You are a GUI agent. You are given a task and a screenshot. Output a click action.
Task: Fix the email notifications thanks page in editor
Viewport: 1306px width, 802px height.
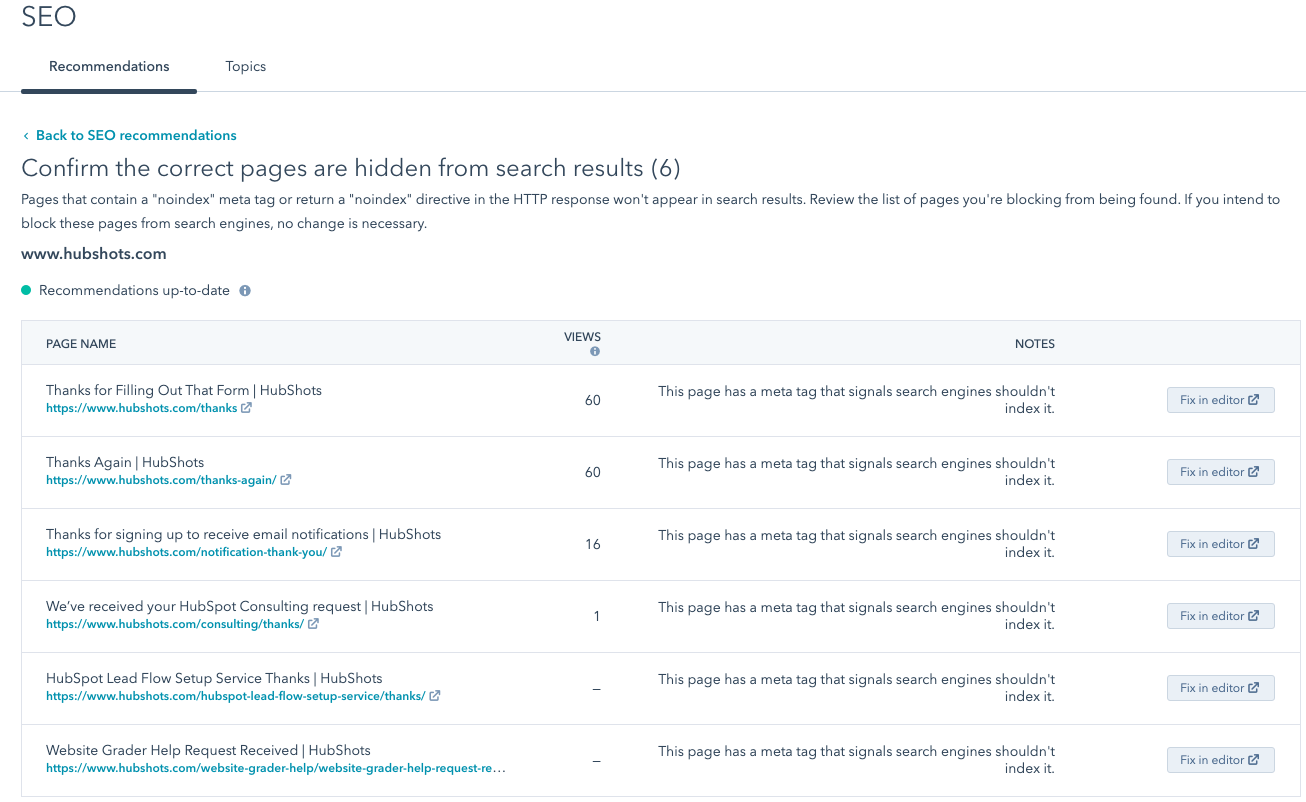point(1220,544)
